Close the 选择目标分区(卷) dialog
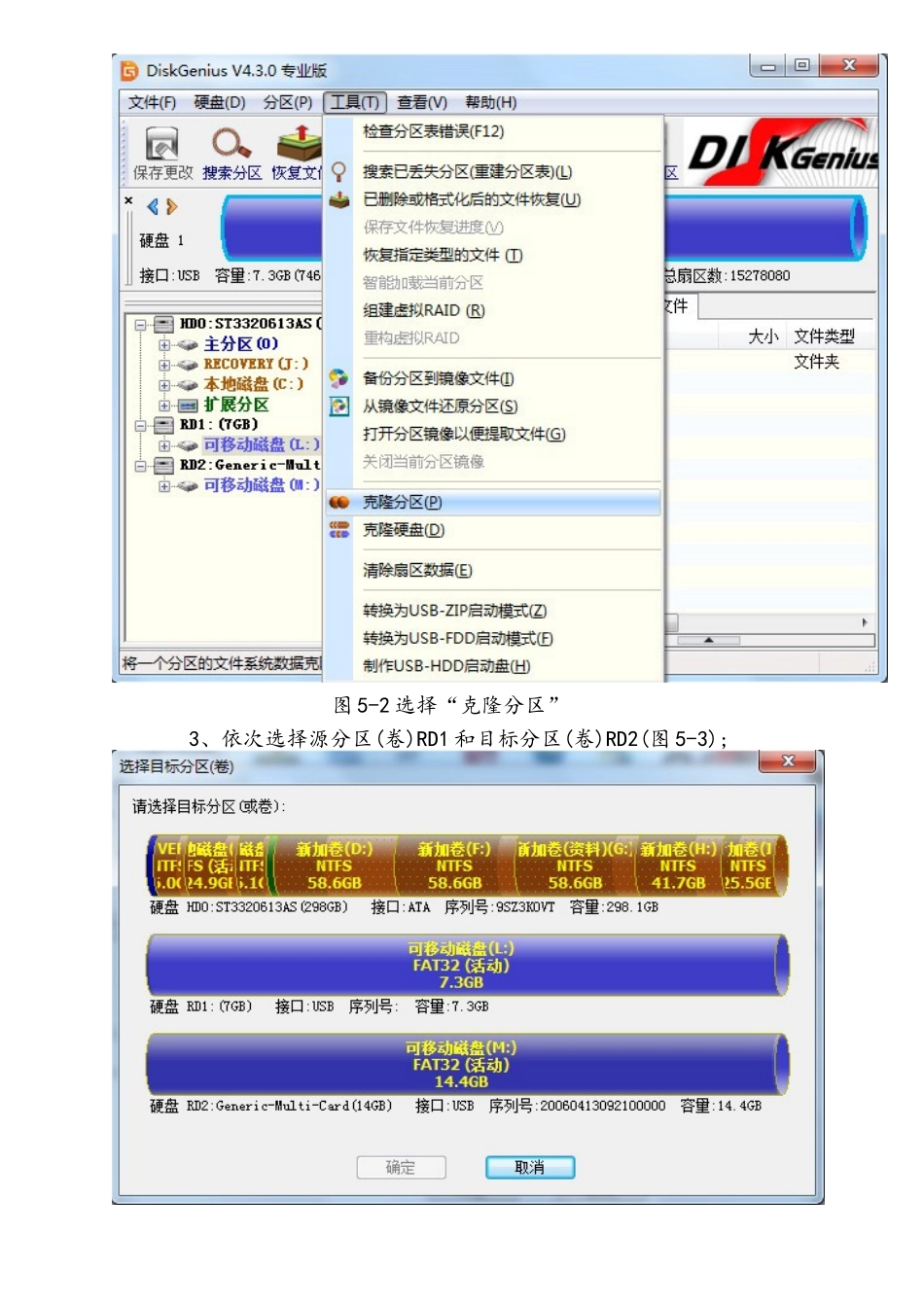Viewport: 924px width, 1307px height. tap(789, 761)
